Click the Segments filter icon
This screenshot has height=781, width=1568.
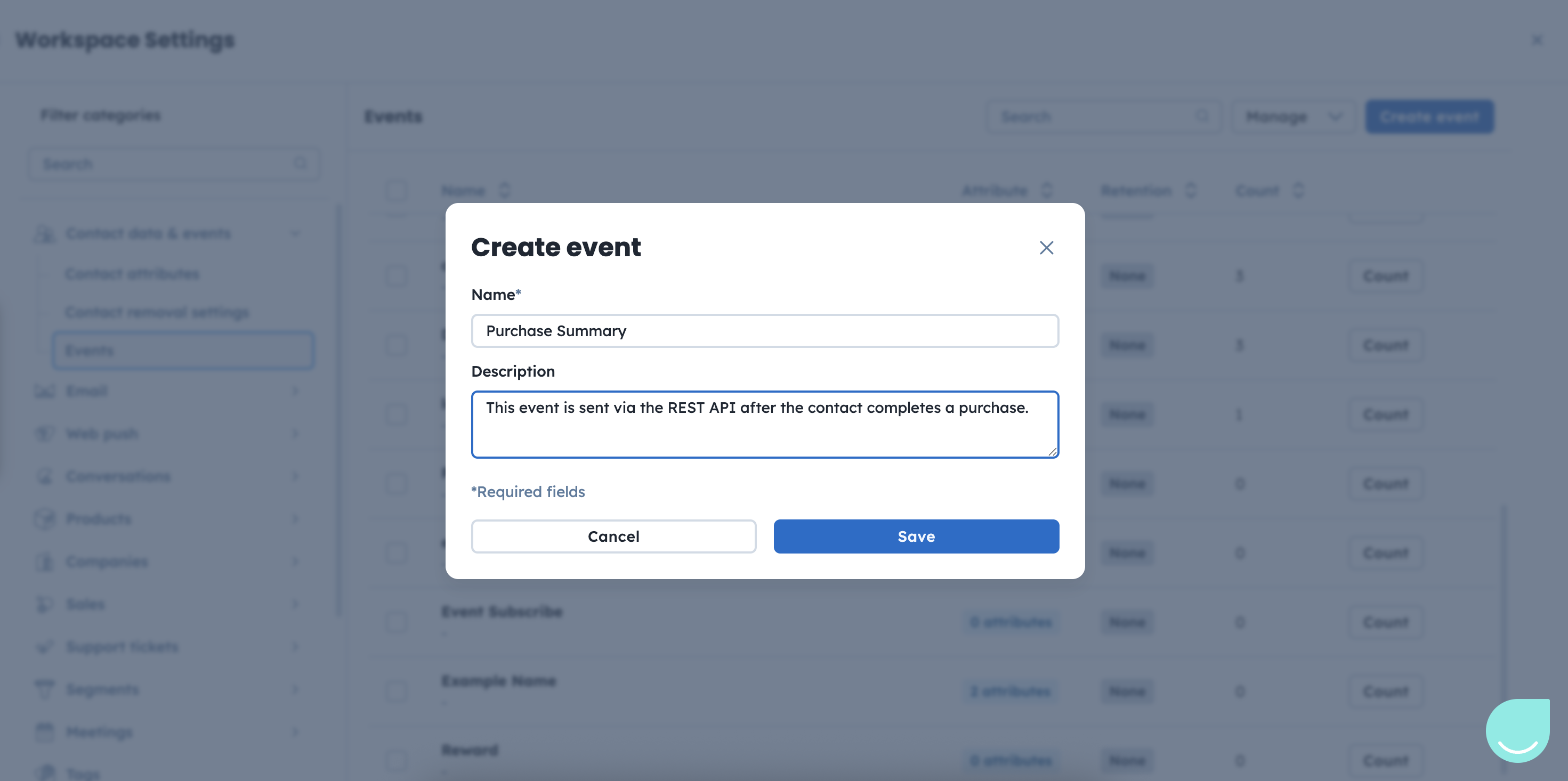click(x=45, y=689)
